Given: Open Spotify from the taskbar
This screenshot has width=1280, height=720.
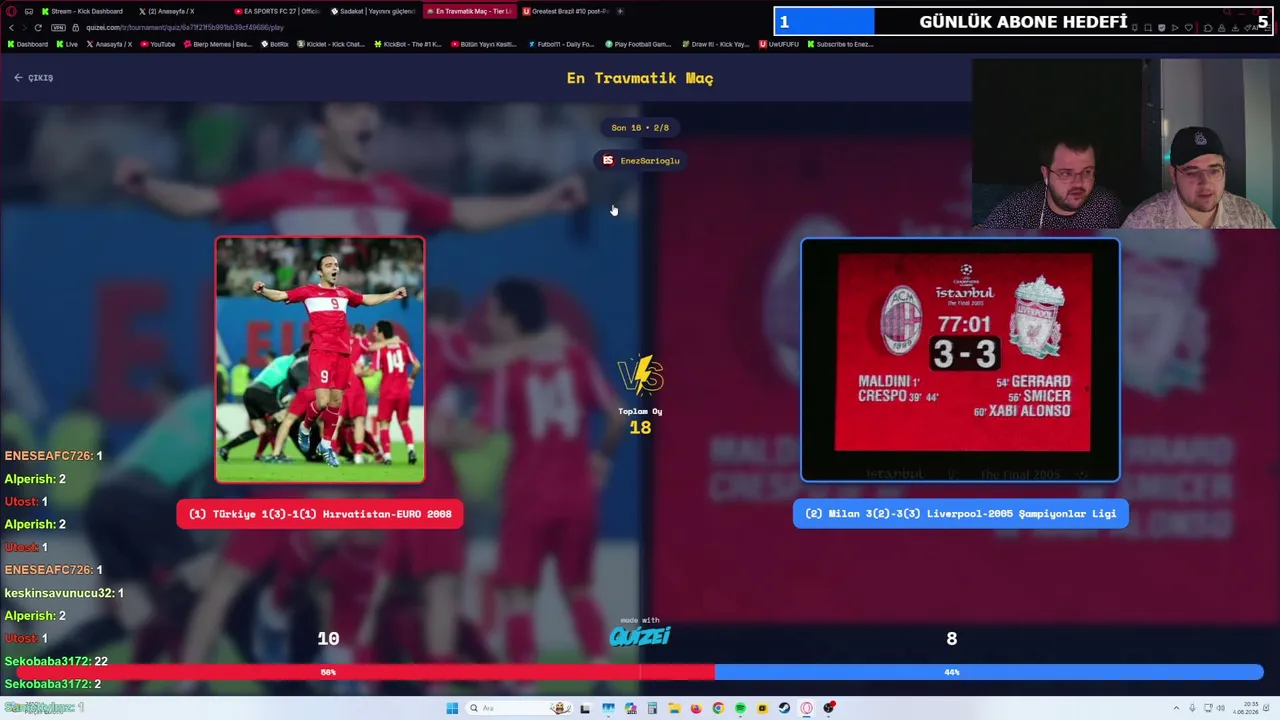Looking at the screenshot, I should 740,708.
